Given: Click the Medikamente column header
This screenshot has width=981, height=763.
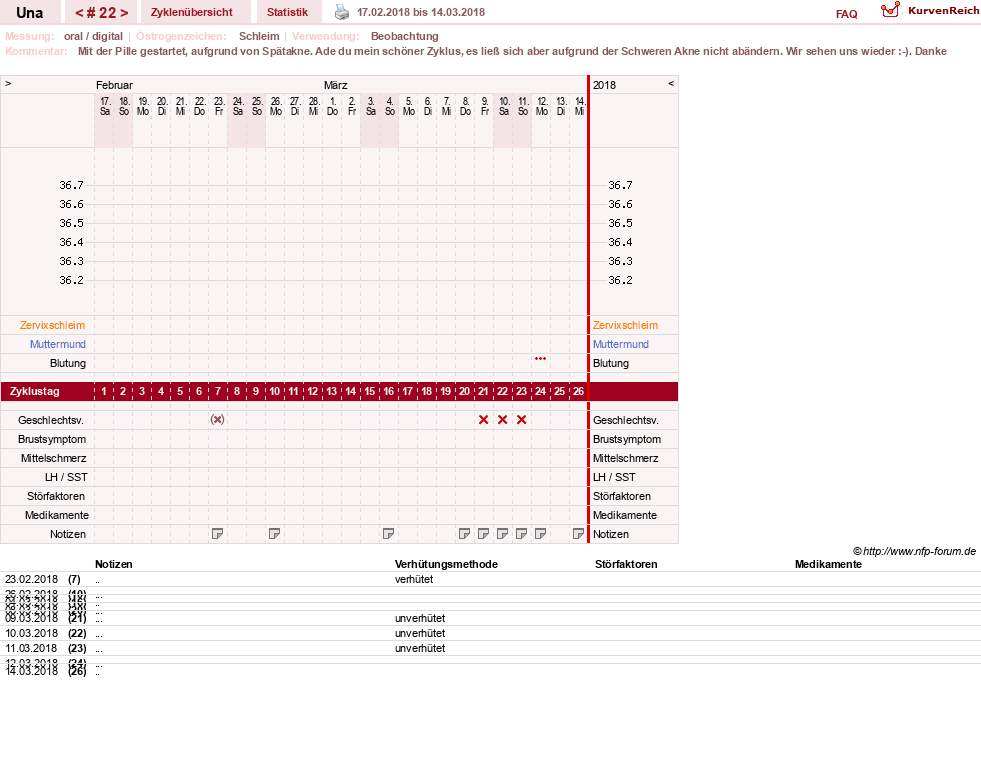Looking at the screenshot, I should [x=828, y=564].
